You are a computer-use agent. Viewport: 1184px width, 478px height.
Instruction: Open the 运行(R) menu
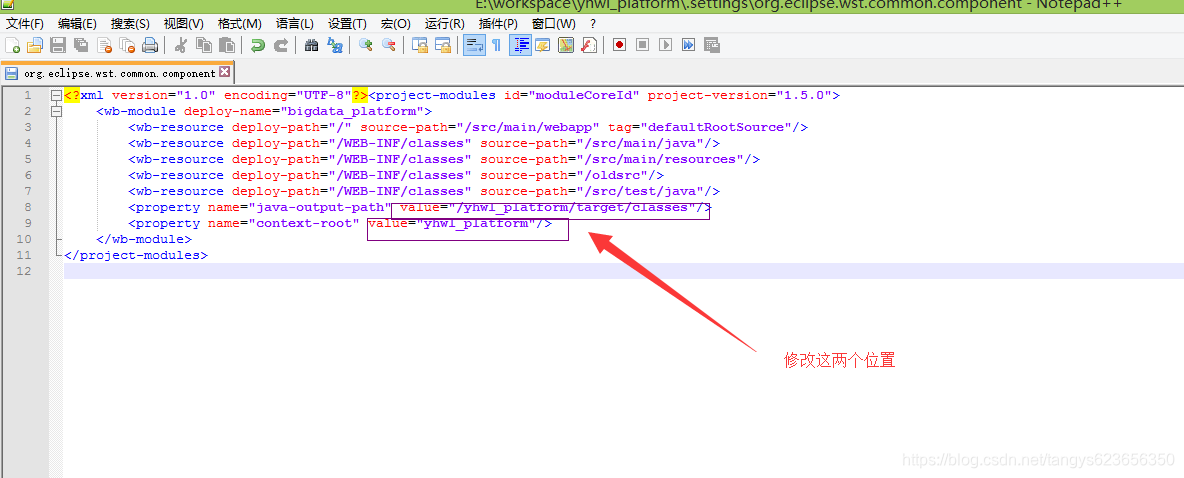click(445, 23)
